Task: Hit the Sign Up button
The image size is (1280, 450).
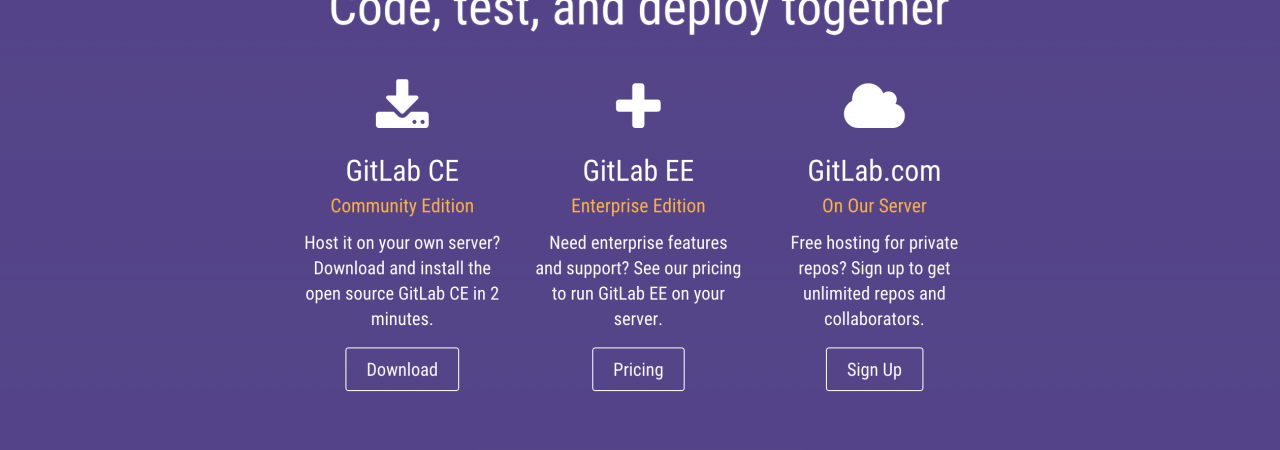Action: 874,369
